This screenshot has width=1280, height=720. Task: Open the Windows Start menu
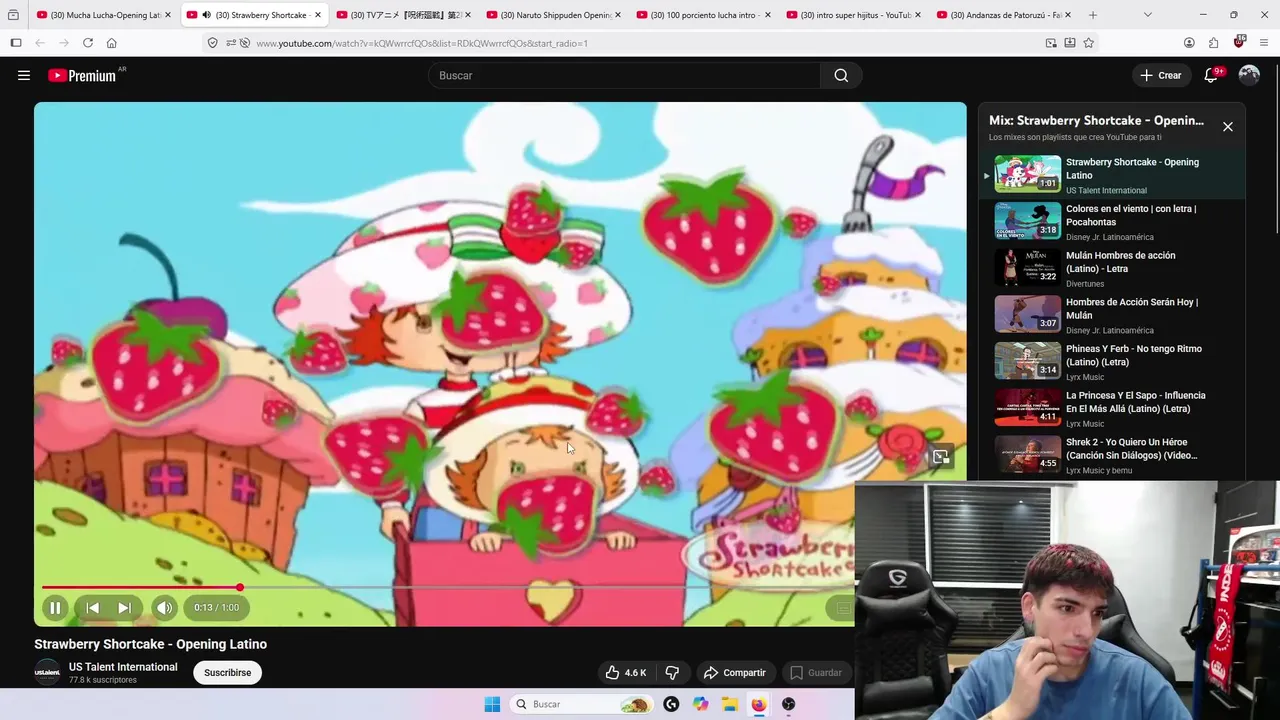tap(492, 704)
